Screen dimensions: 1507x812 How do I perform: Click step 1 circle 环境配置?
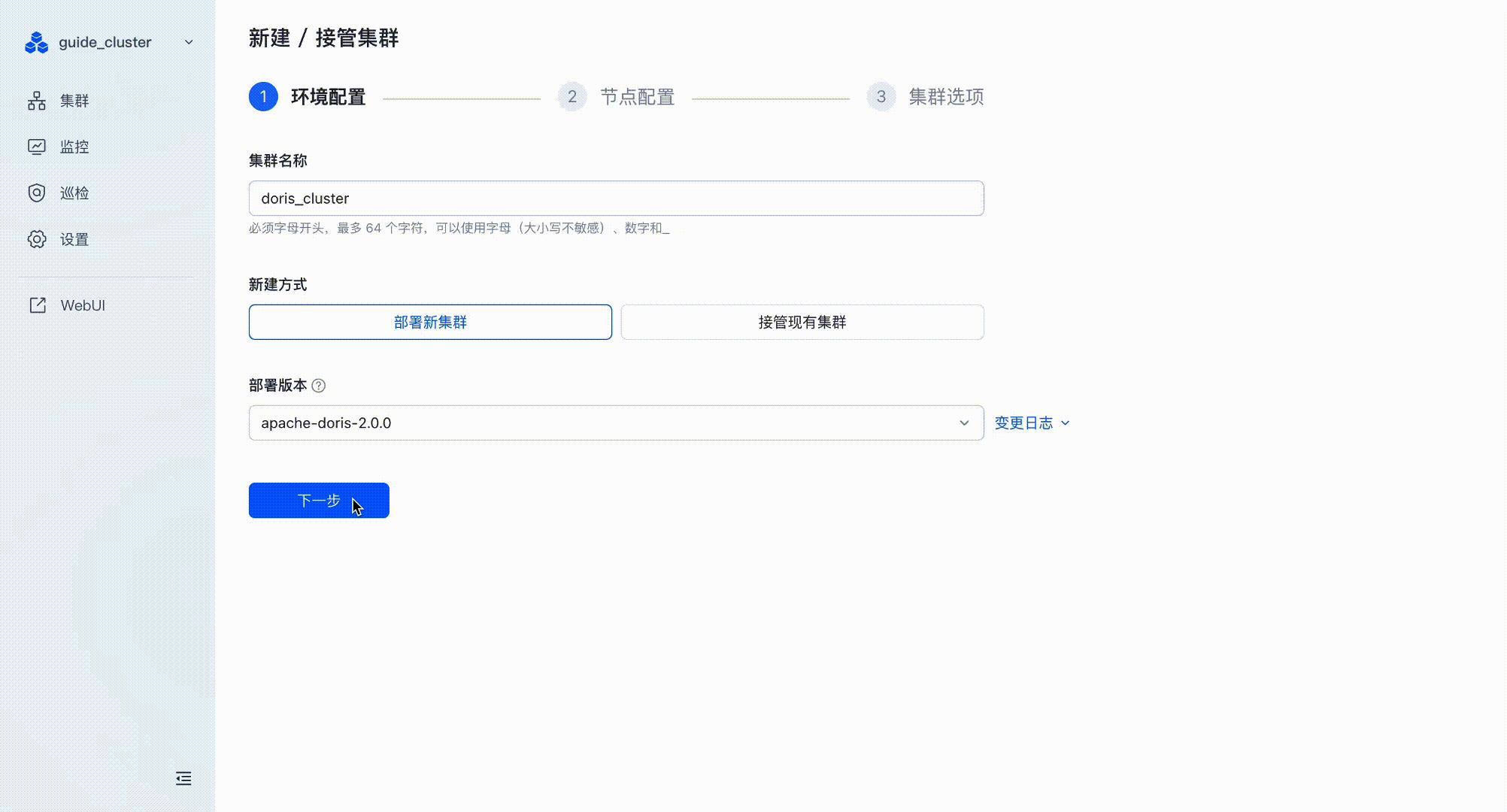click(x=263, y=96)
